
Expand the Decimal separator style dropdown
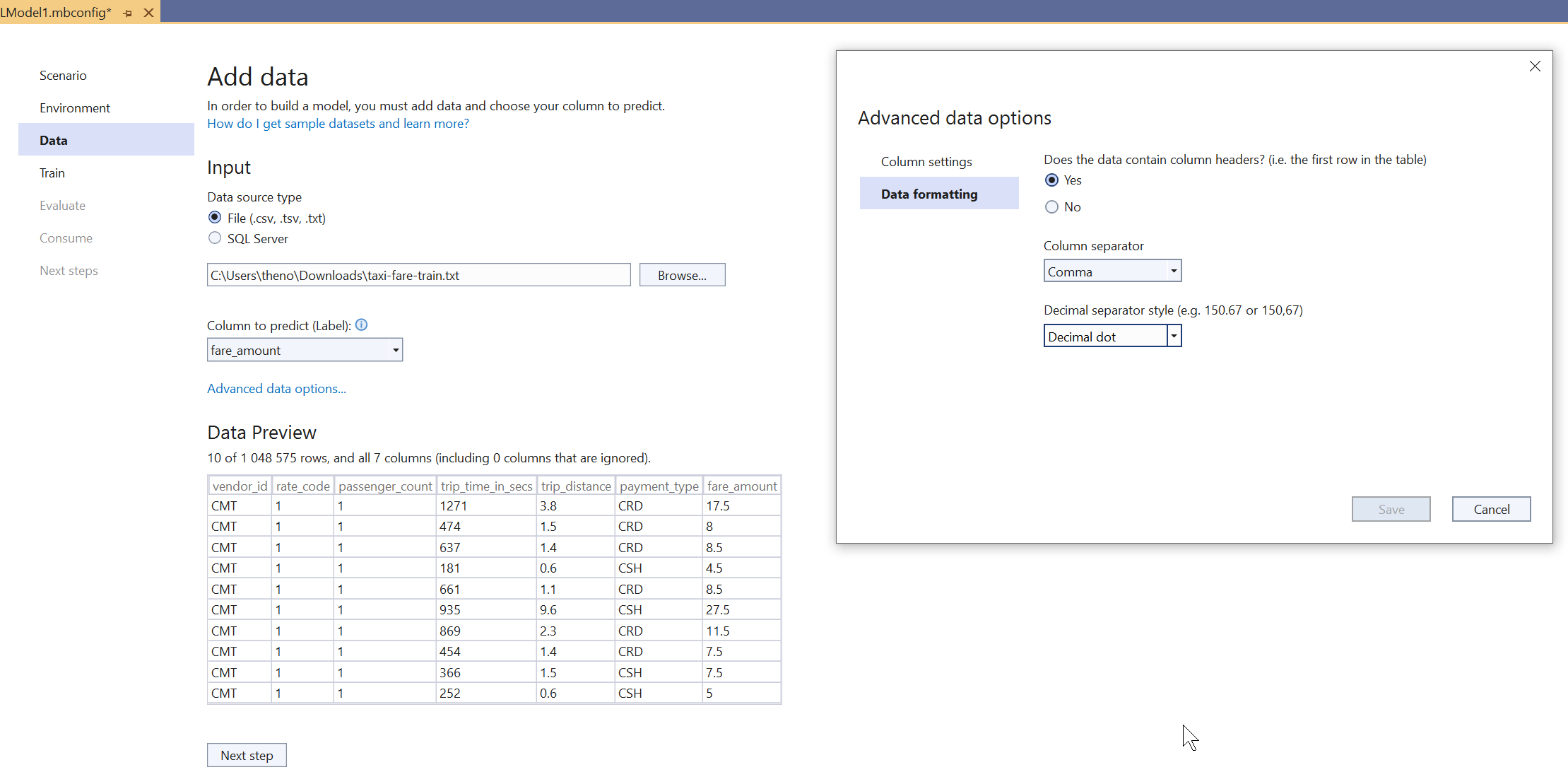(x=1173, y=337)
